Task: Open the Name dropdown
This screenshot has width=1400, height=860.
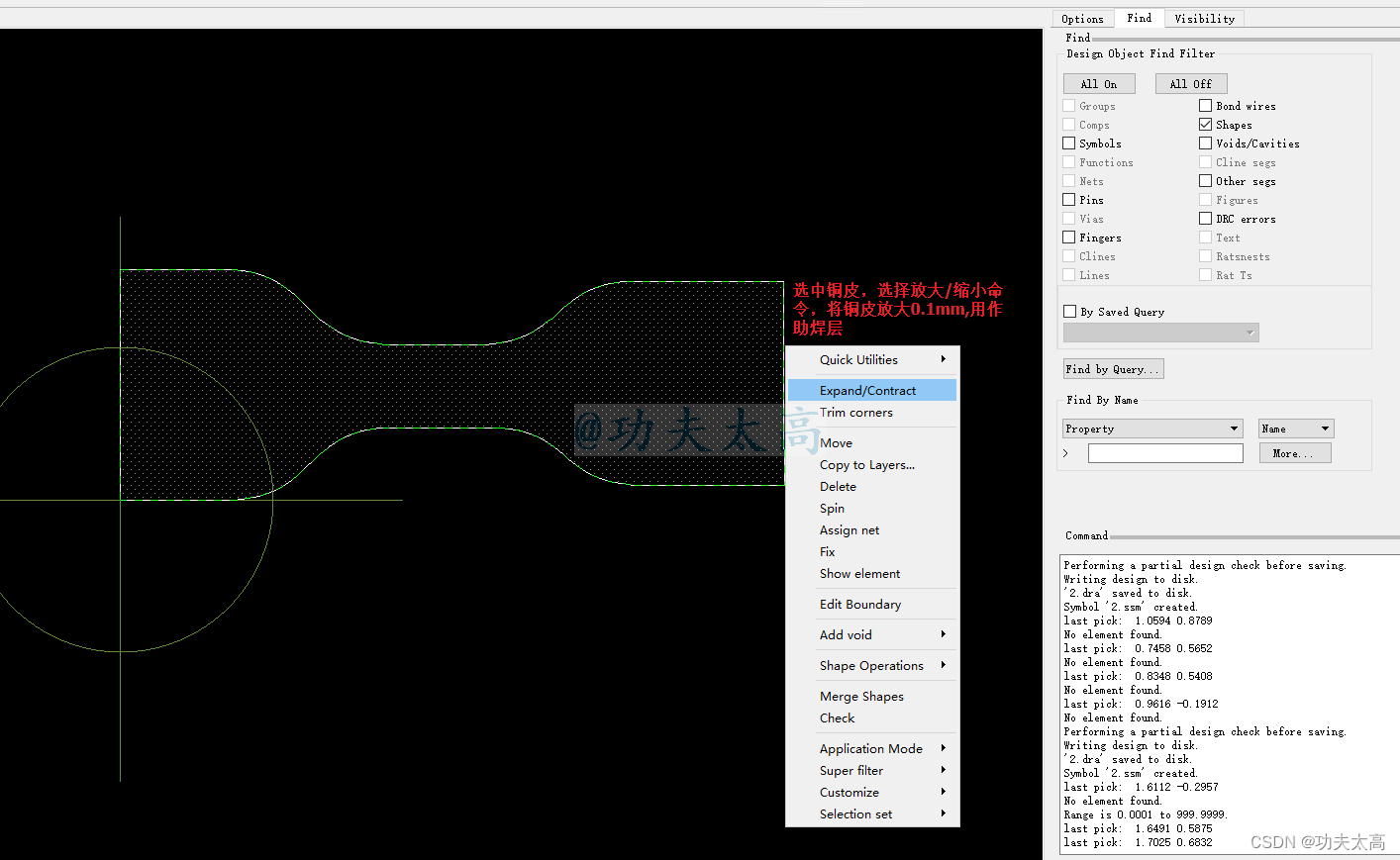Action: pos(1325,429)
